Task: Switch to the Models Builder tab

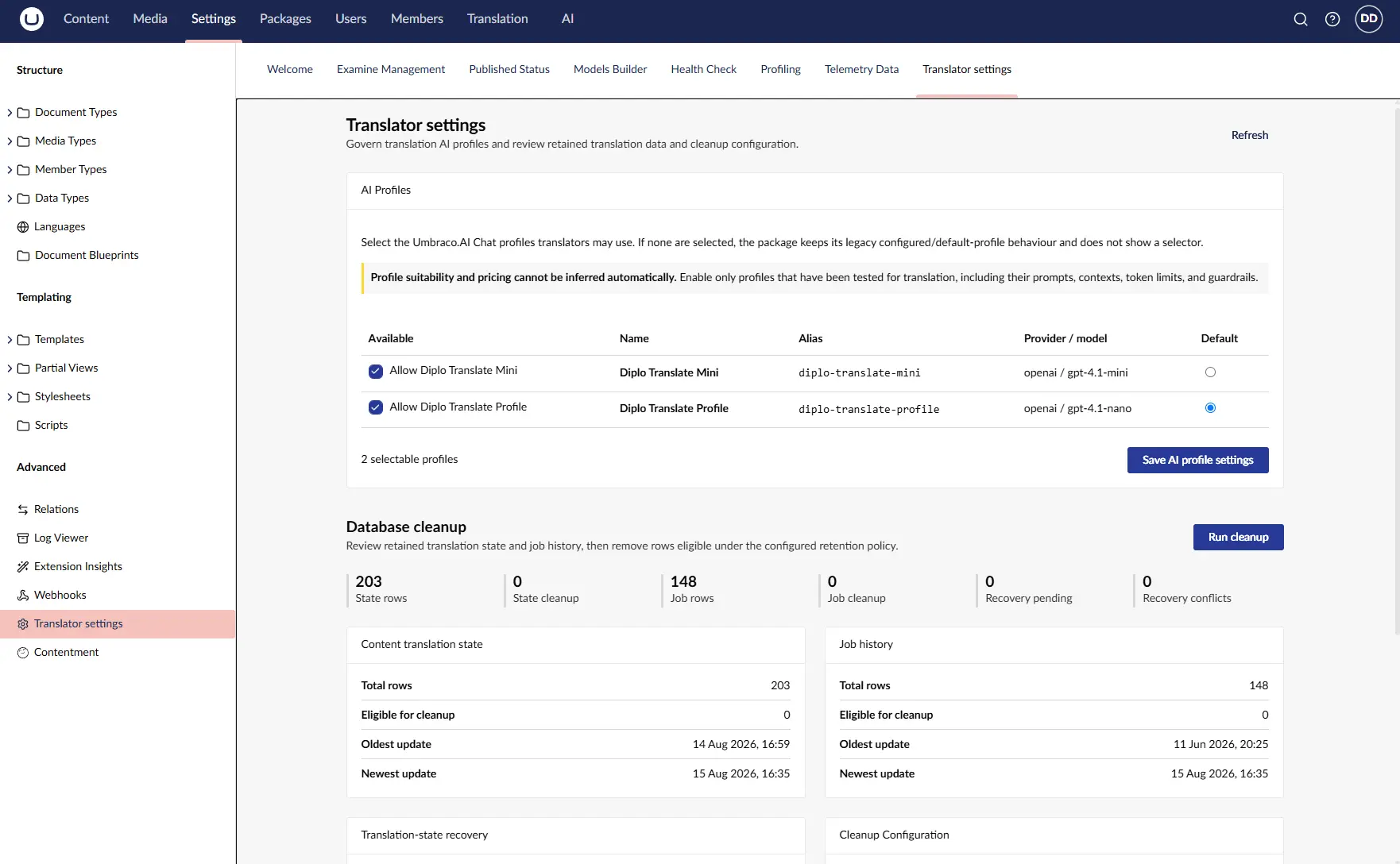Action: 610,69
